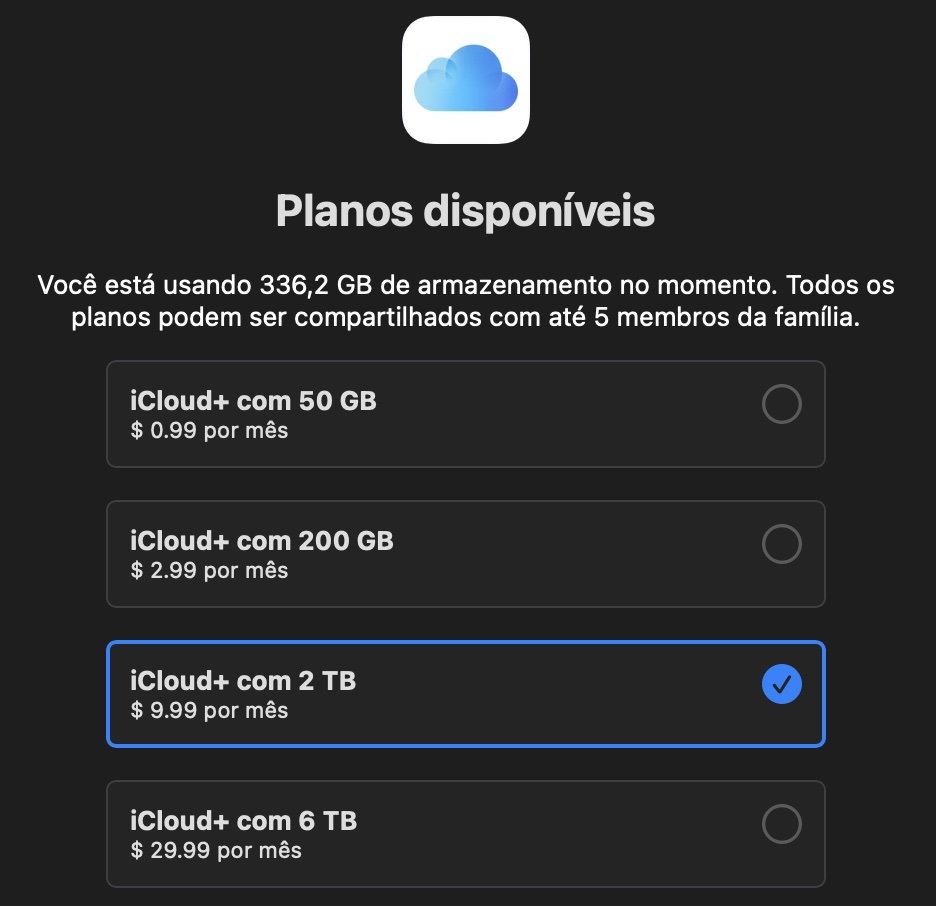The width and height of the screenshot is (936, 906).
Task: Select the 6 TB plan radio button
Action: click(x=782, y=824)
